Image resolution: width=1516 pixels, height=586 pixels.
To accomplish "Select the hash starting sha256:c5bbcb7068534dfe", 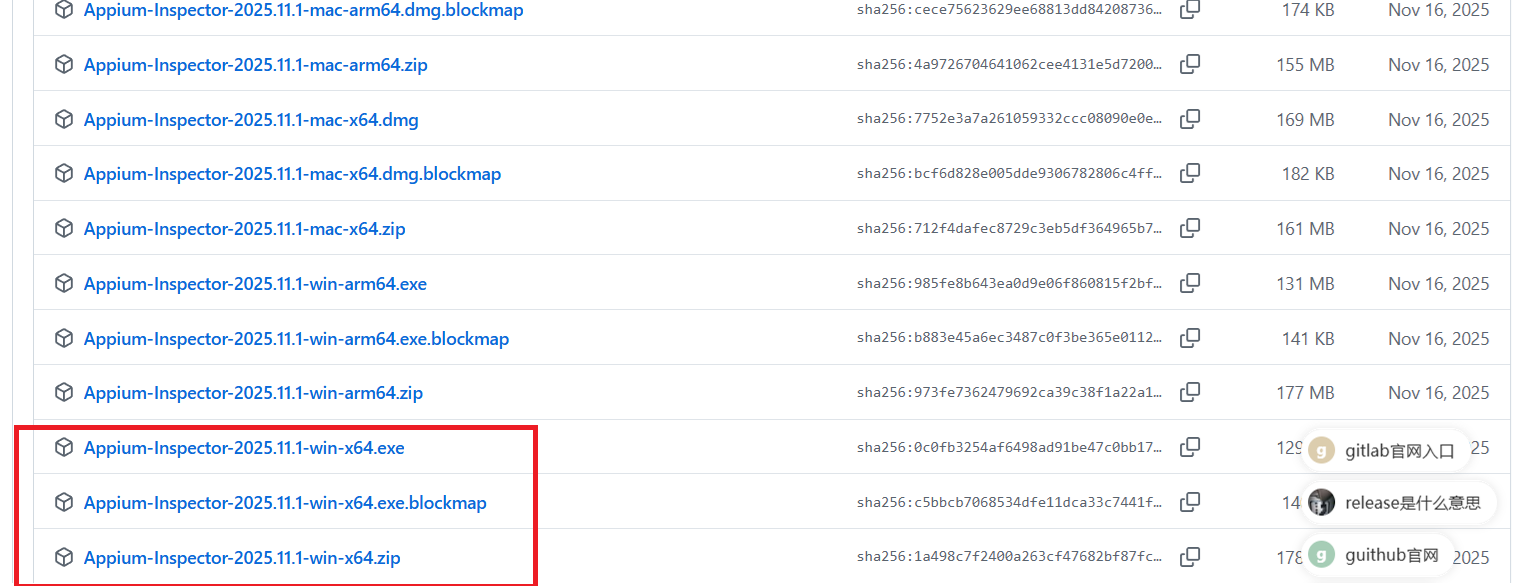I will (1010, 502).
